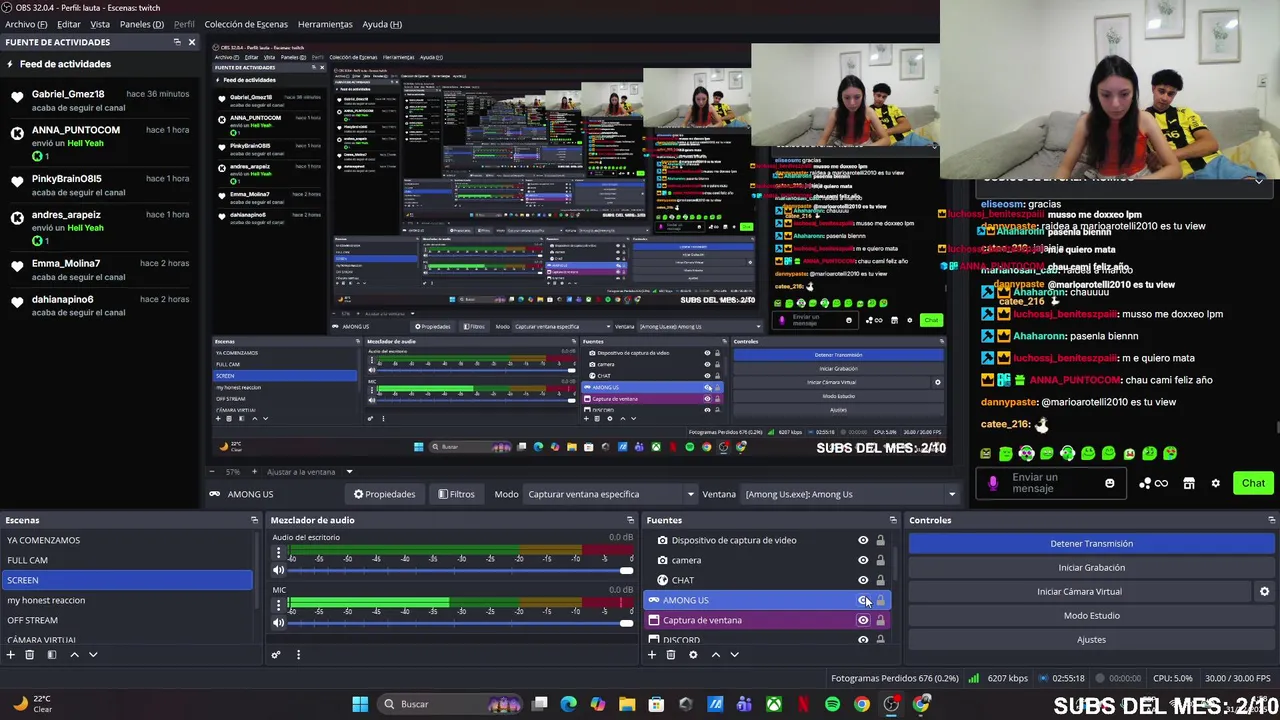Hide Dispositivo de captura de video source
The image size is (1280, 720).
click(x=863, y=540)
